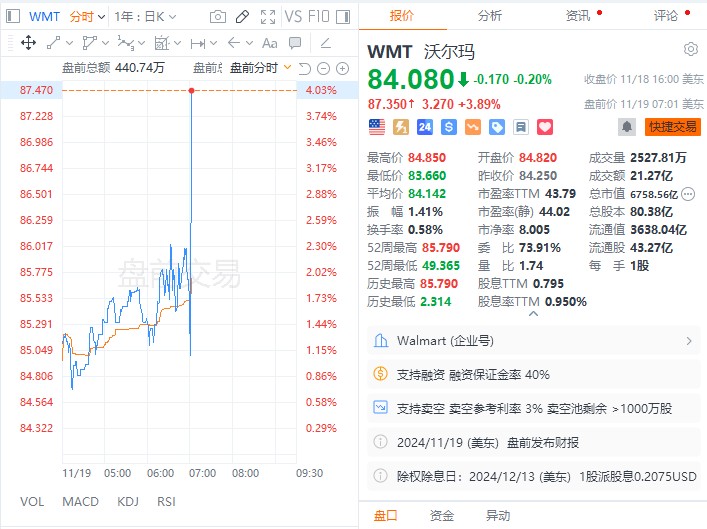This screenshot has height=529, width=707.
Task: Select the trend line drawing tool
Action: click(x=53, y=43)
